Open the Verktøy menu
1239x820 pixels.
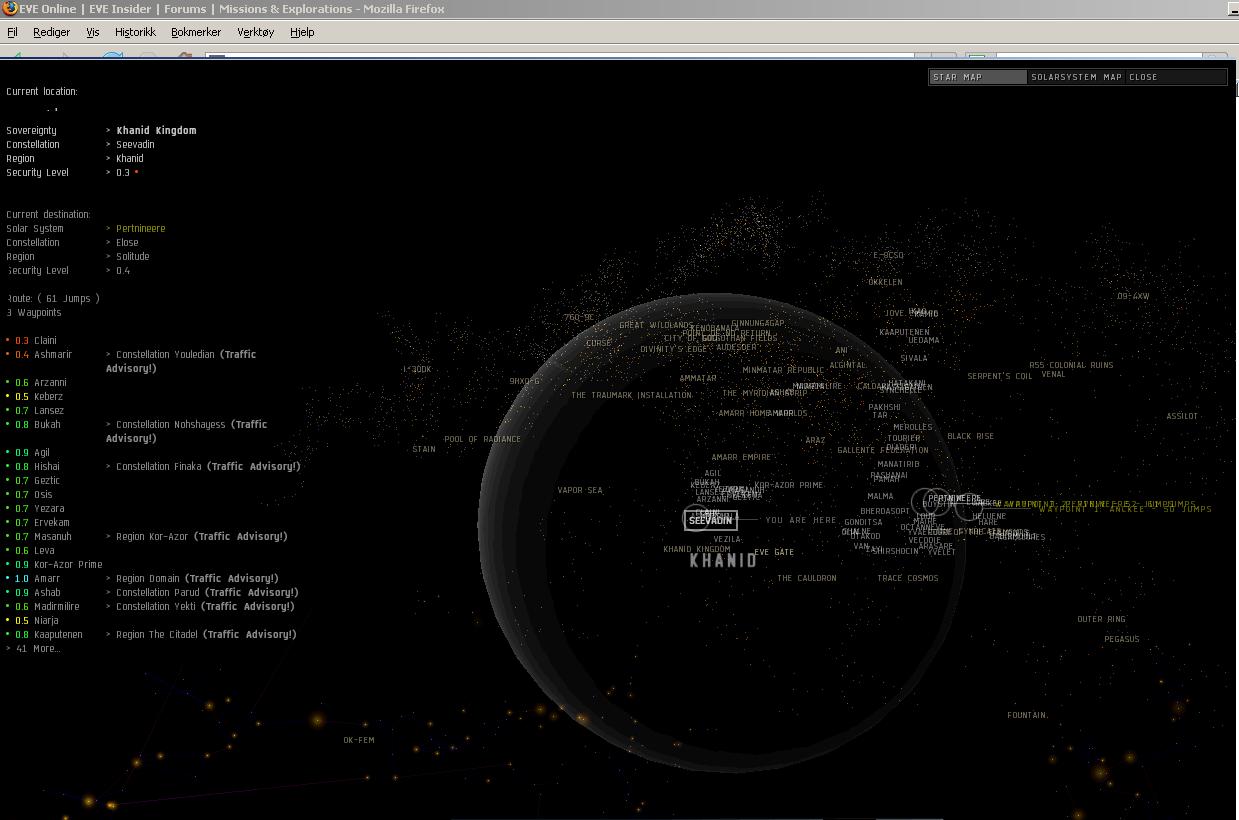255,32
